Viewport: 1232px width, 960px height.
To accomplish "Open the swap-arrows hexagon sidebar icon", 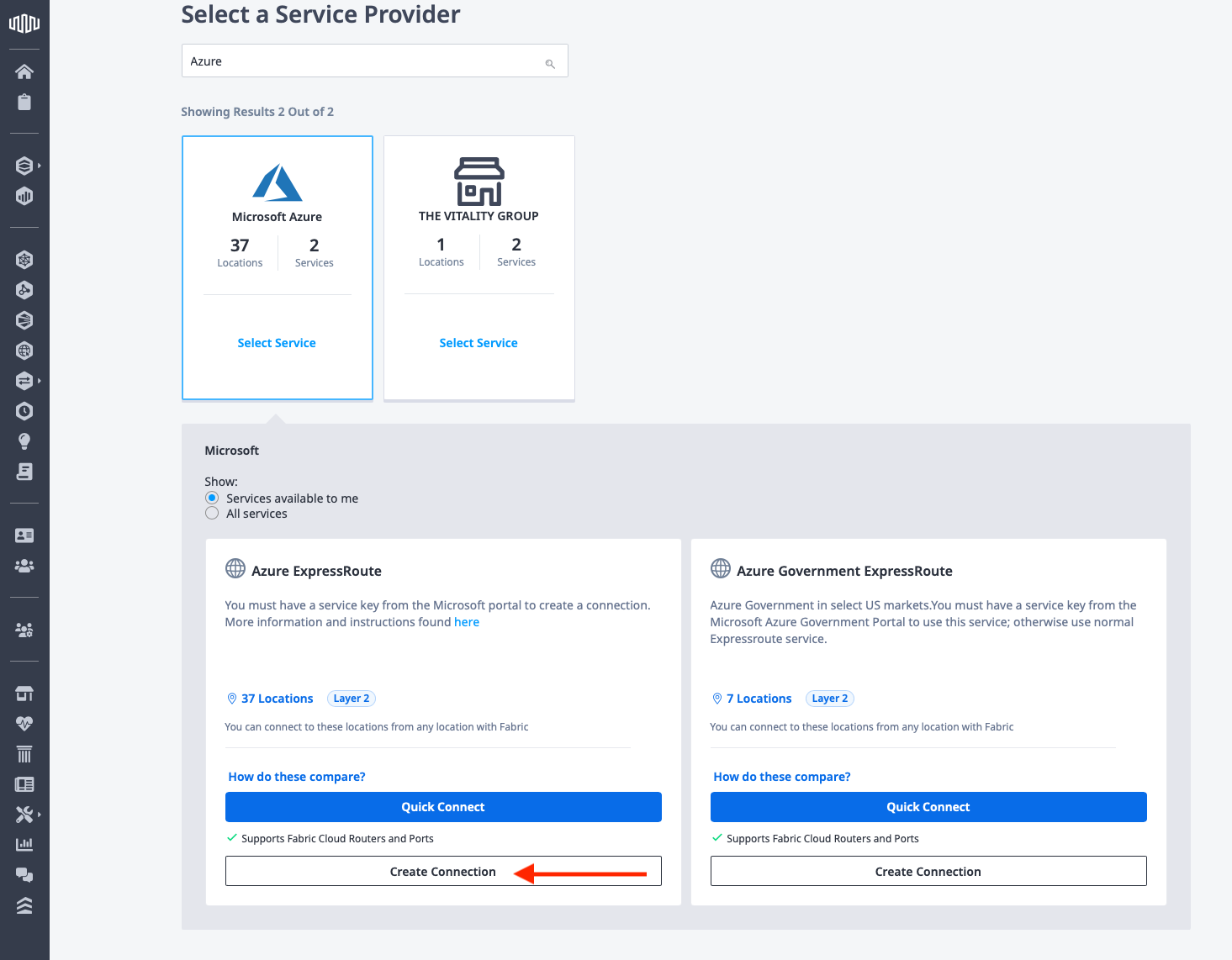I will (x=24, y=381).
